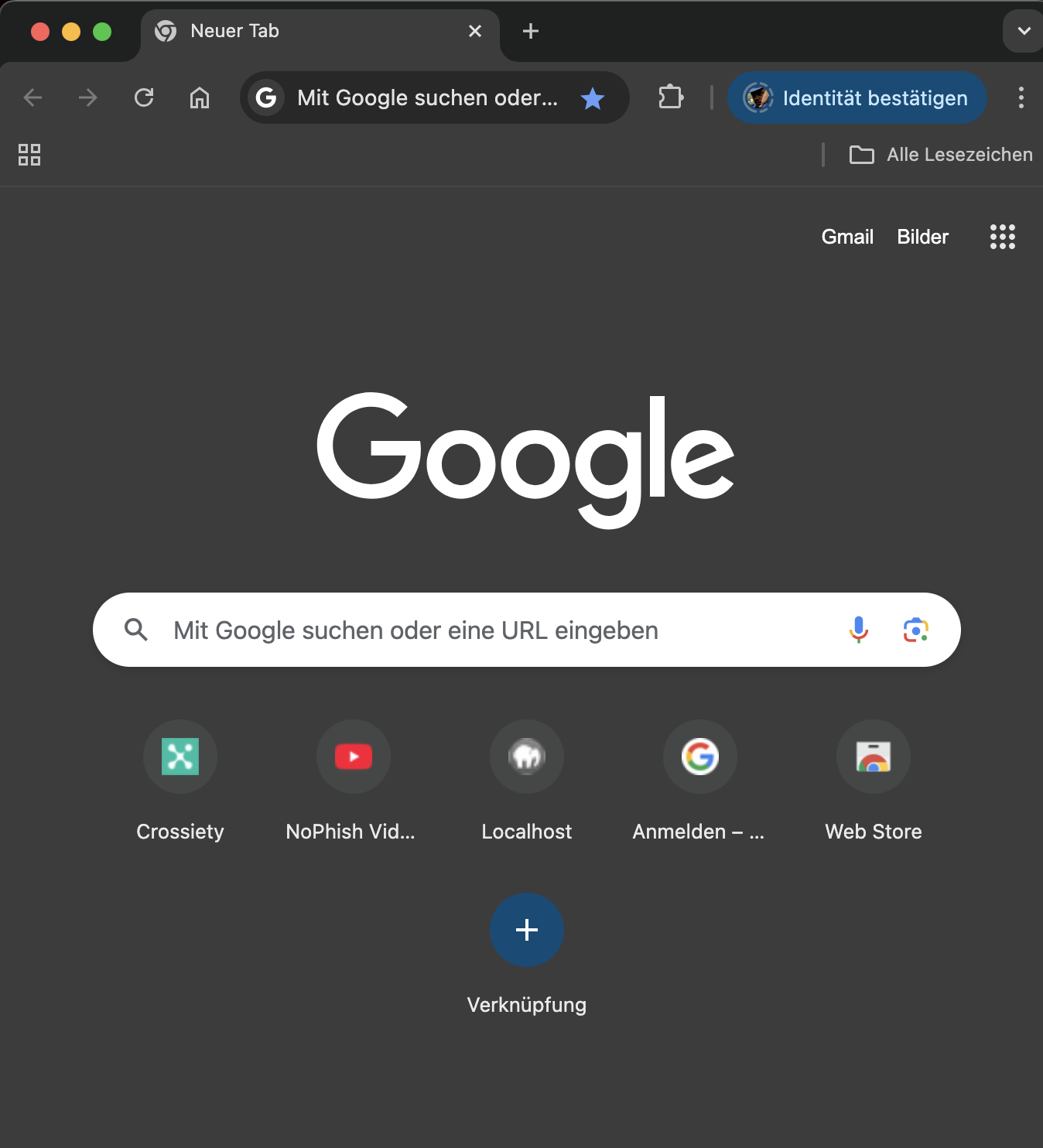Open a new tab with plus button
Screen dimensions: 1043x1148
[531, 31]
